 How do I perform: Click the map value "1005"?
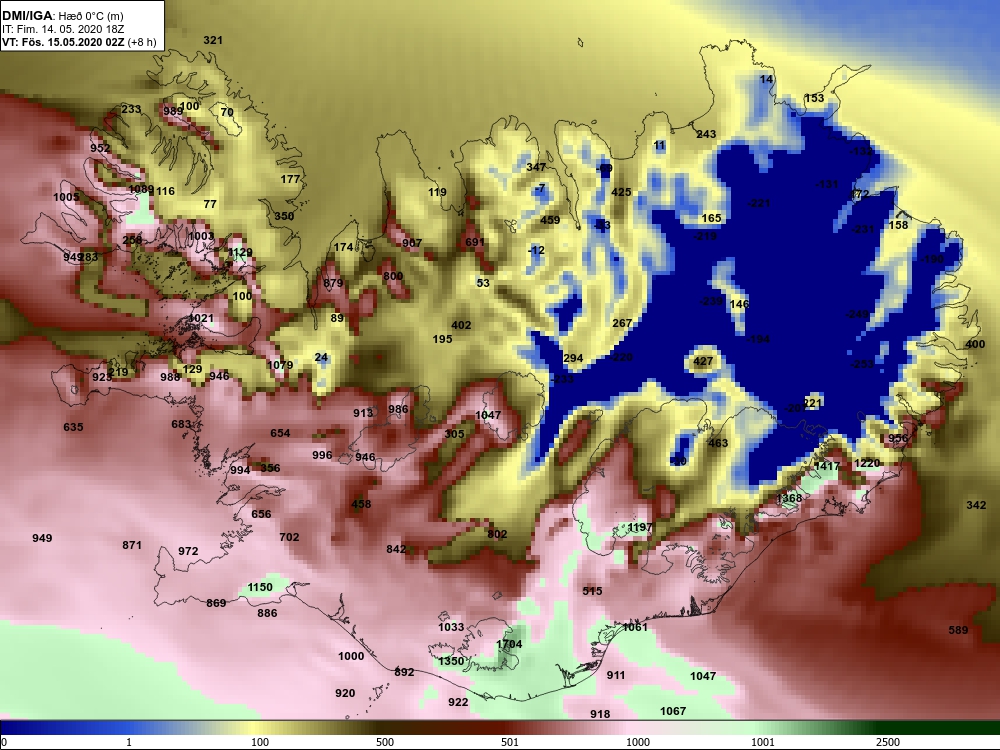point(66,197)
